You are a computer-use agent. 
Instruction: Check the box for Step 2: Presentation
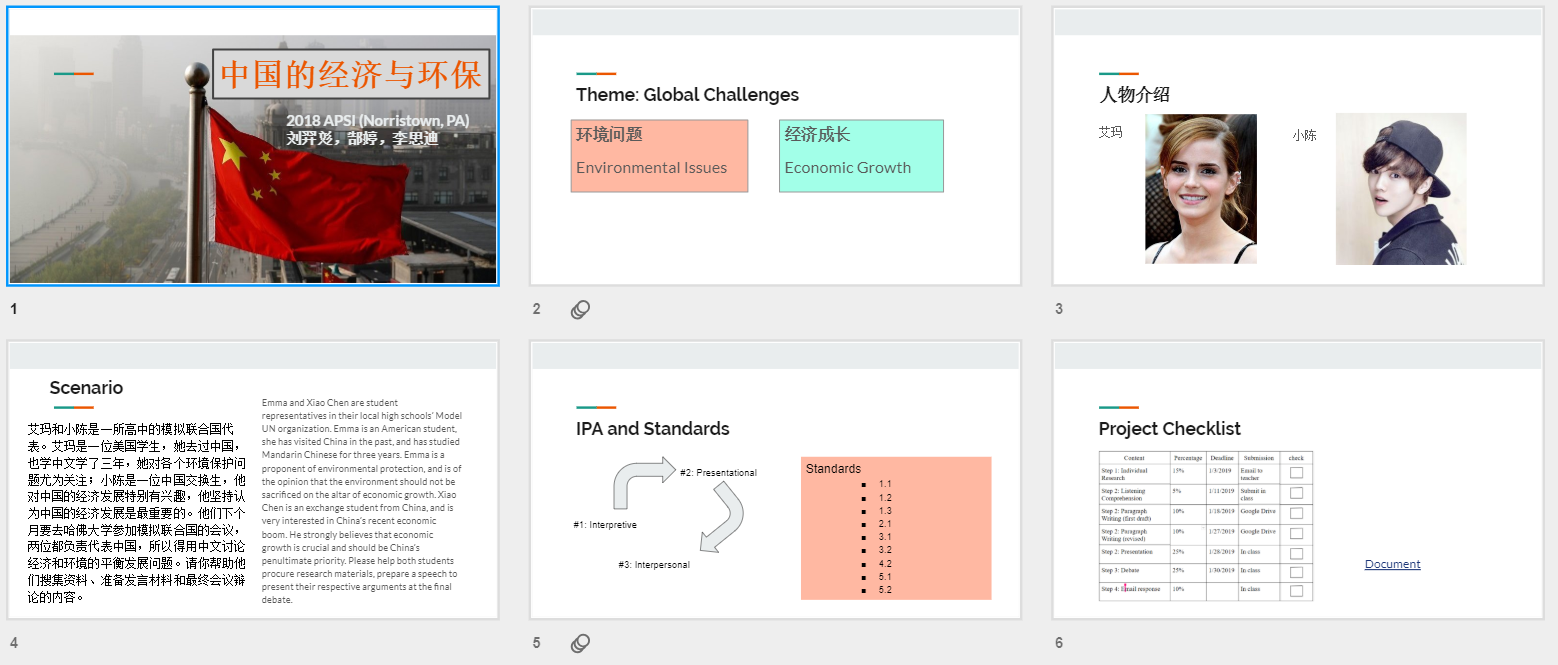1296,553
